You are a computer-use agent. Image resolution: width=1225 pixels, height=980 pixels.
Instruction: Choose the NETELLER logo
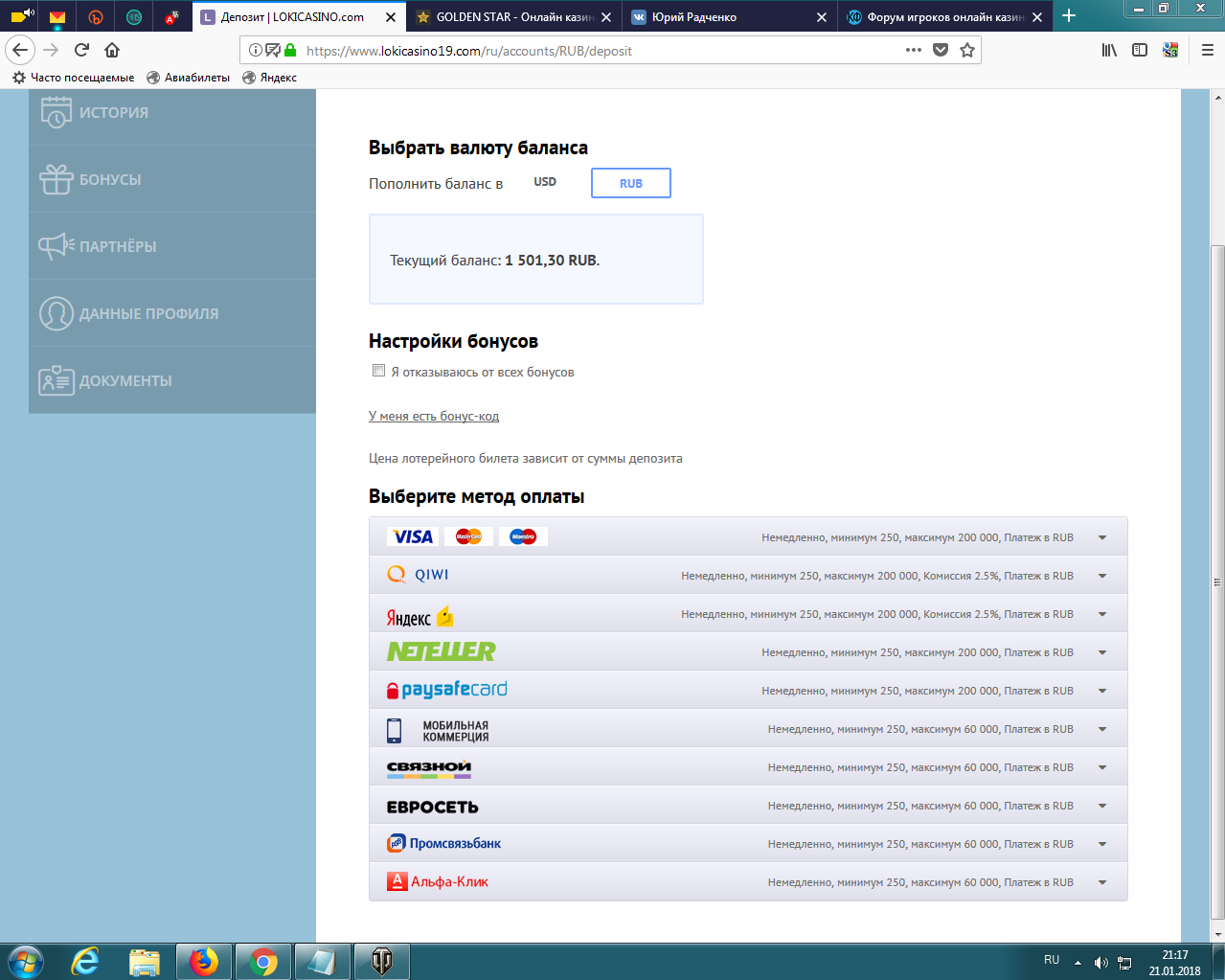click(x=441, y=651)
